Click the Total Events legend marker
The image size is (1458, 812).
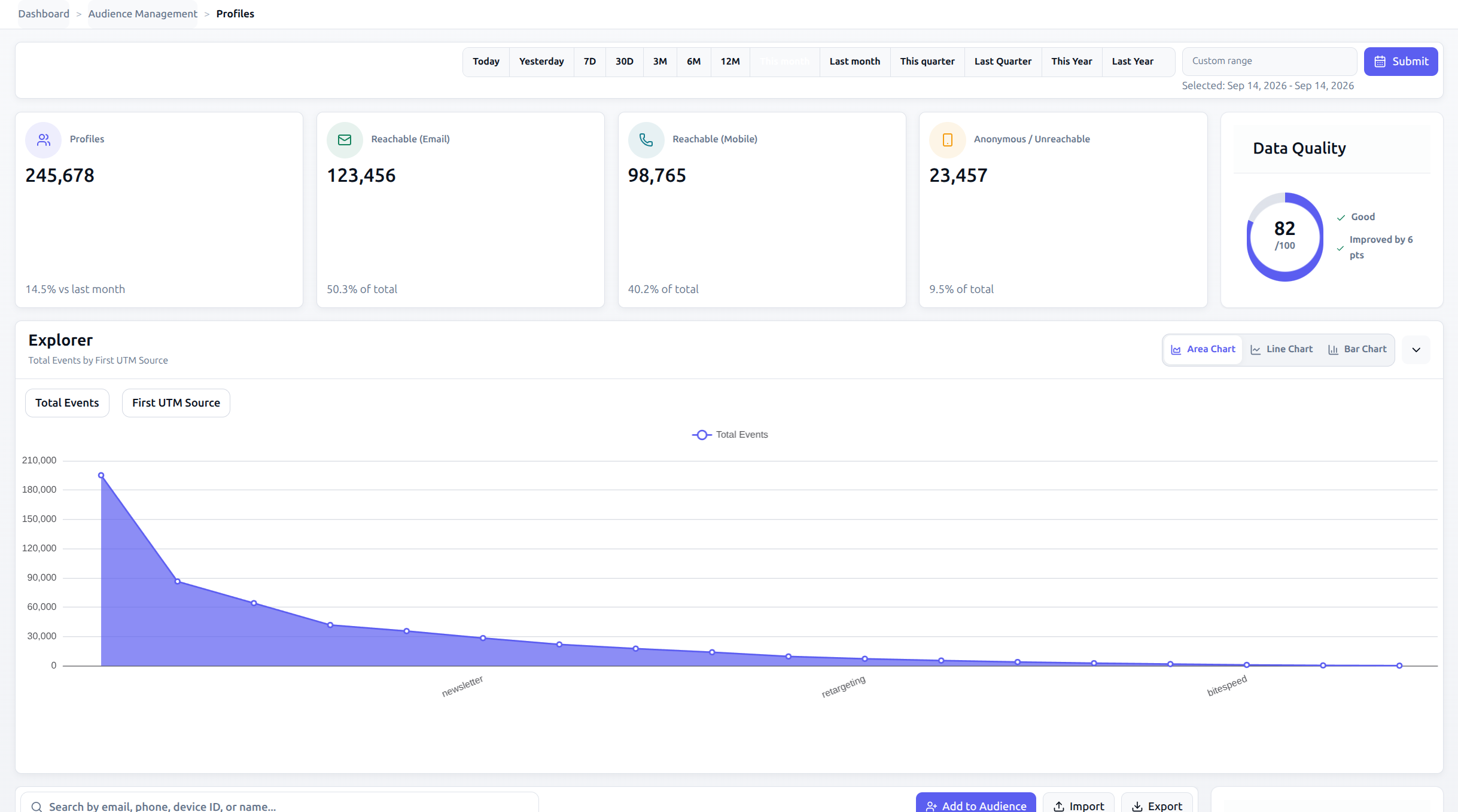tap(702, 435)
